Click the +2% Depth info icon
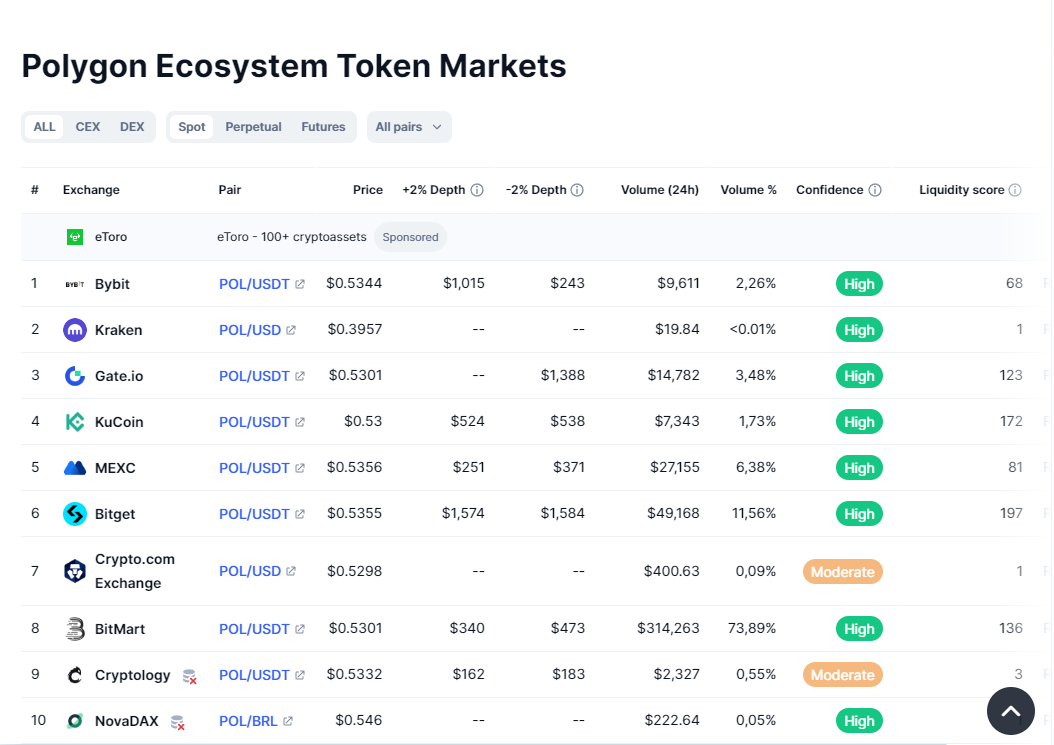 point(477,190)
